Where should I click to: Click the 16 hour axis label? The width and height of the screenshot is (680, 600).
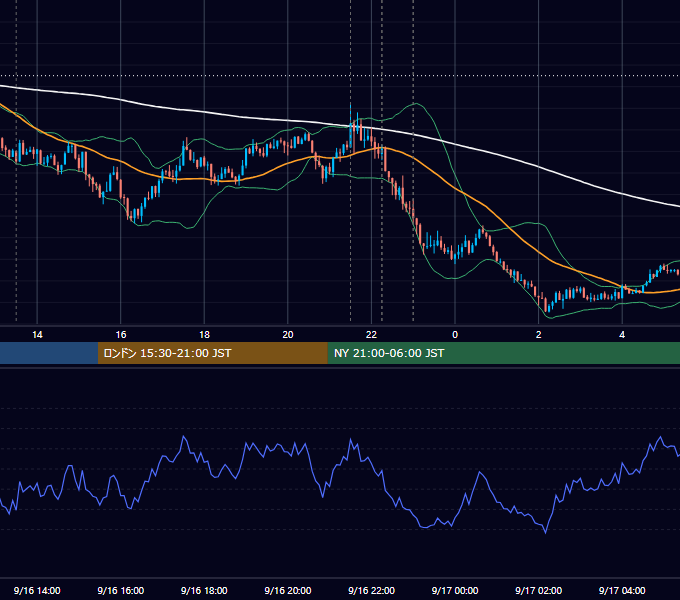click(121, 335)
